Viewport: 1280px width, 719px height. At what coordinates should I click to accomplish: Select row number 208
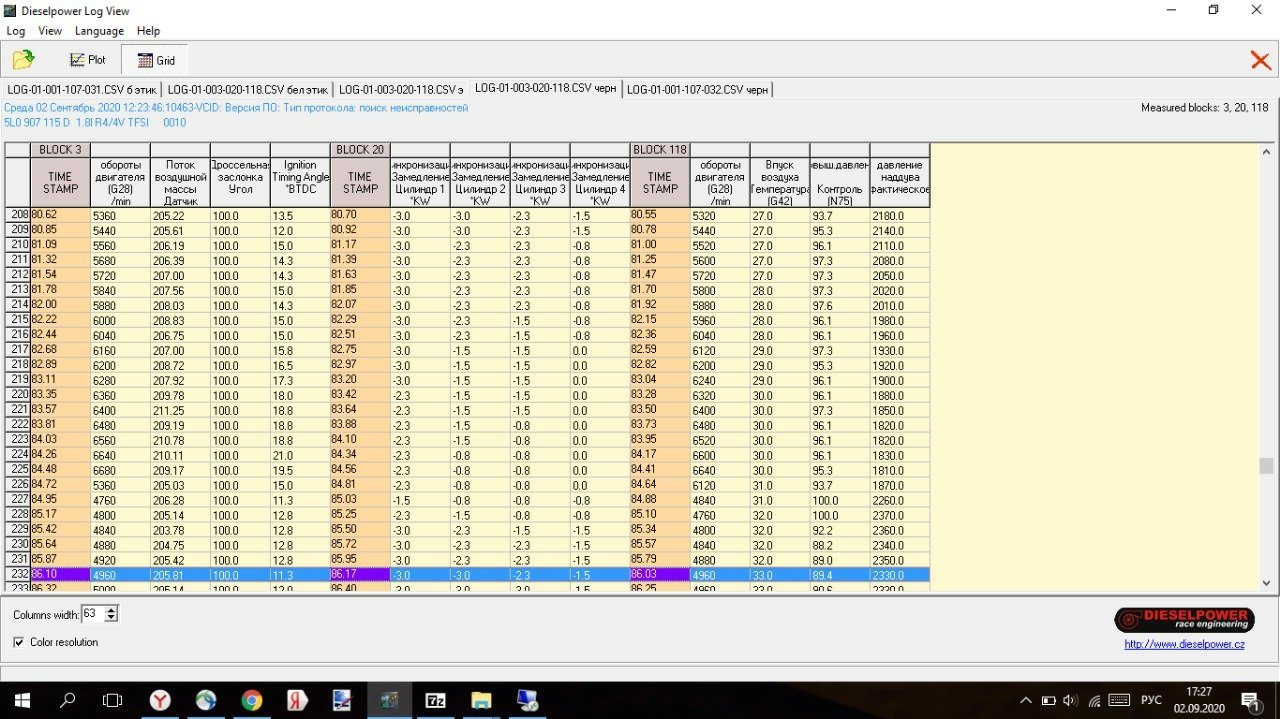tap(18, 215)
